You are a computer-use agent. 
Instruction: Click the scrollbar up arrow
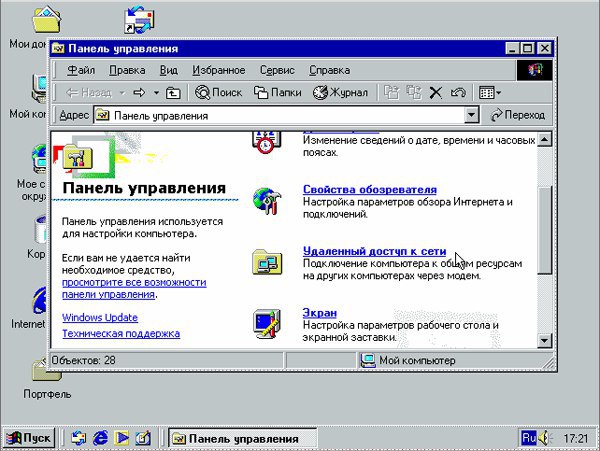[x=544, y=139]
